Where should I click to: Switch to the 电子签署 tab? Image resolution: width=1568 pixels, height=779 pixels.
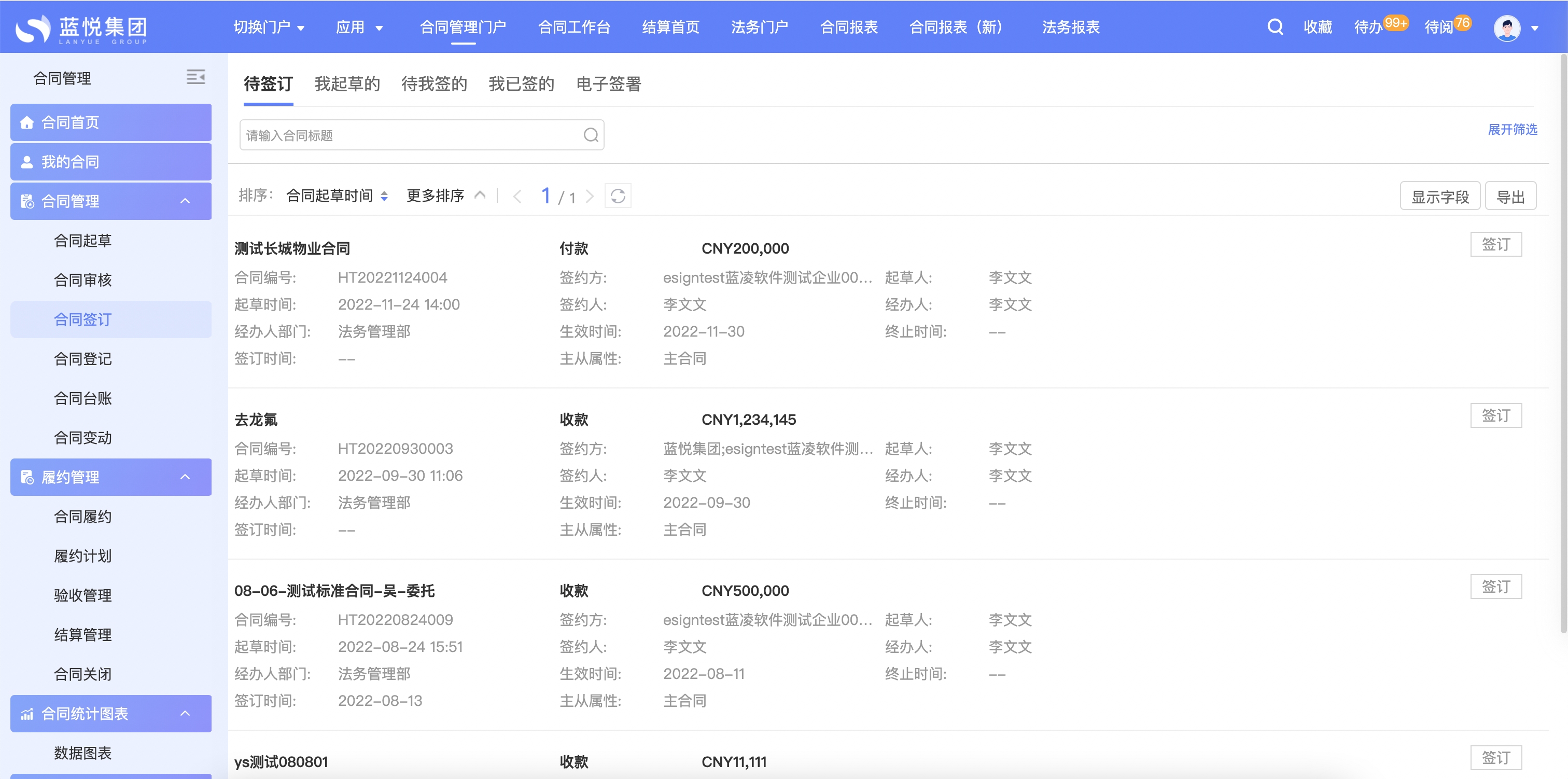[609, 84]
